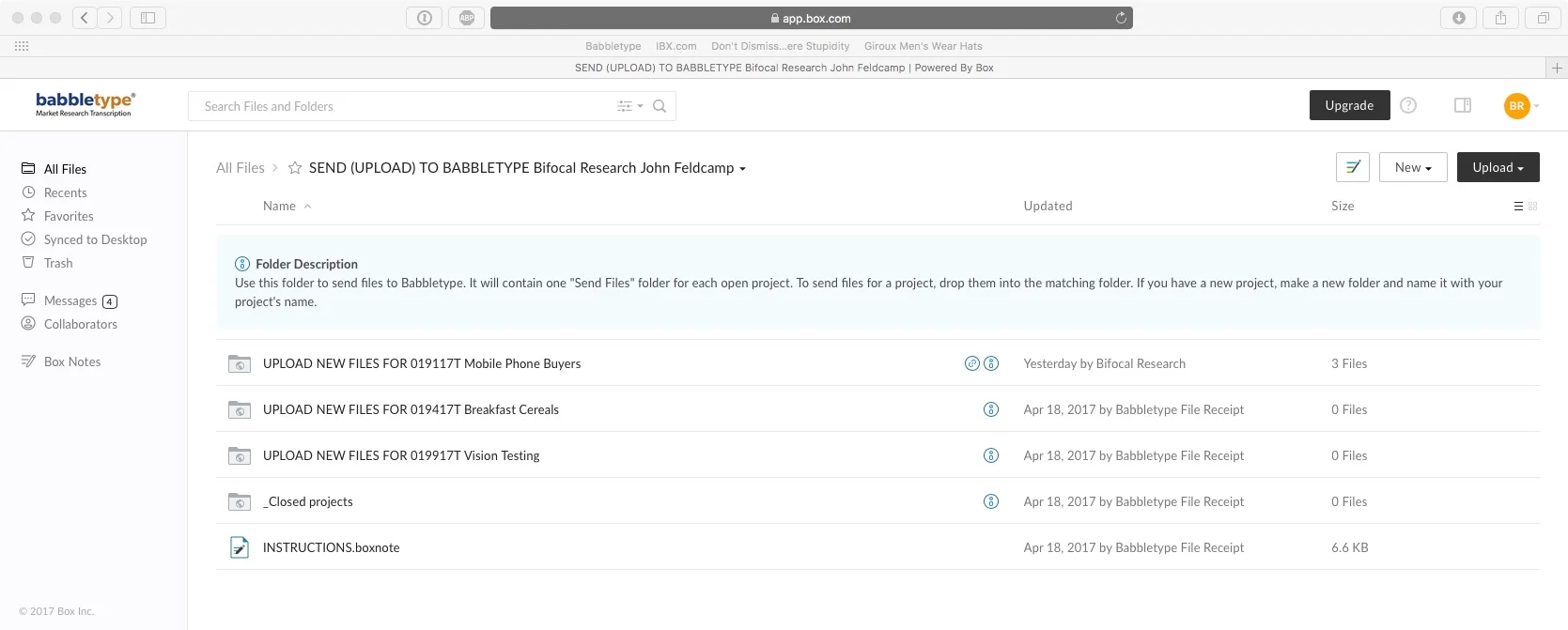This screenshot has width=1568, height=630.
Task: Click All Files breadcrumb link
Action: coord(241,168)
